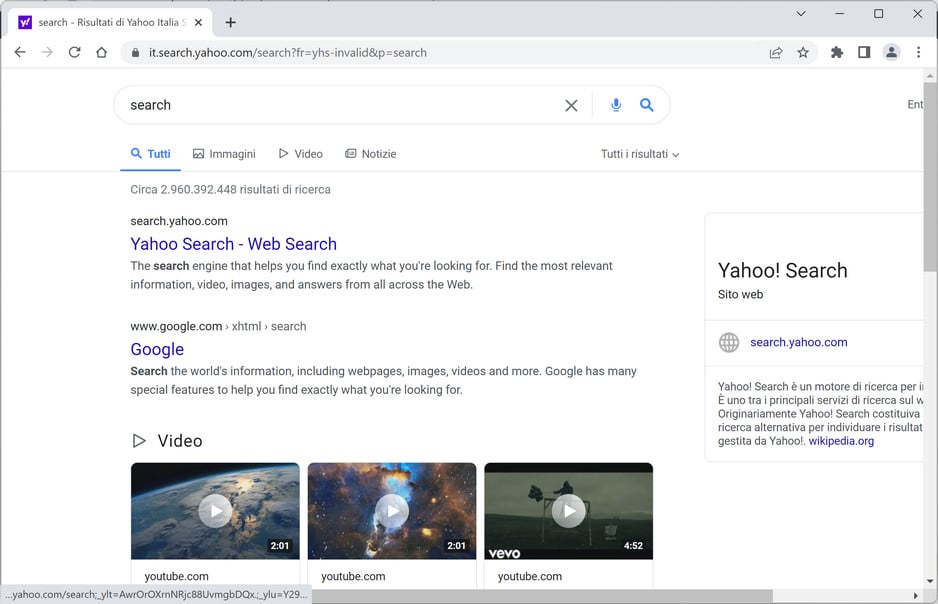Clear the search box with X icon
This screenshot has width=938, height=604.
571,105
